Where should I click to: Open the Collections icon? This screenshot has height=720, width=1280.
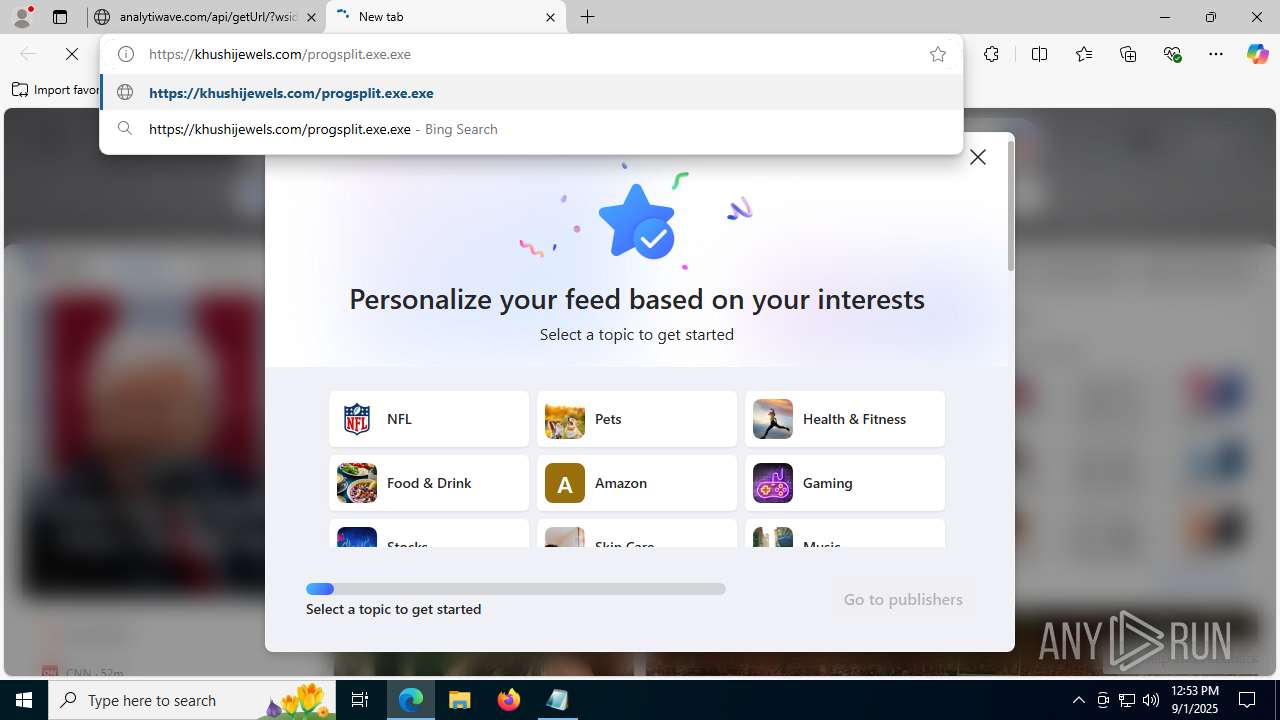(1128, 54)
